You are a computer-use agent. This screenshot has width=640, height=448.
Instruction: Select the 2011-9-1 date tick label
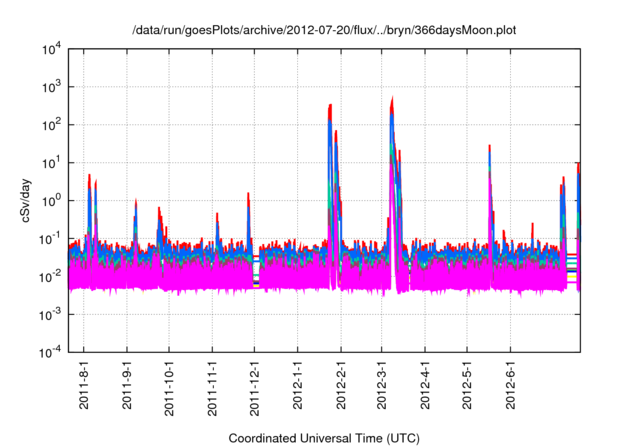click(x=127, y=387)
